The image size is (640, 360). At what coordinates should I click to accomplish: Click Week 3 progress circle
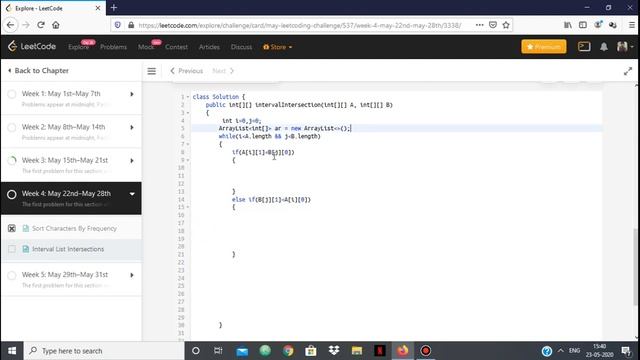click(x=12, y=161)
